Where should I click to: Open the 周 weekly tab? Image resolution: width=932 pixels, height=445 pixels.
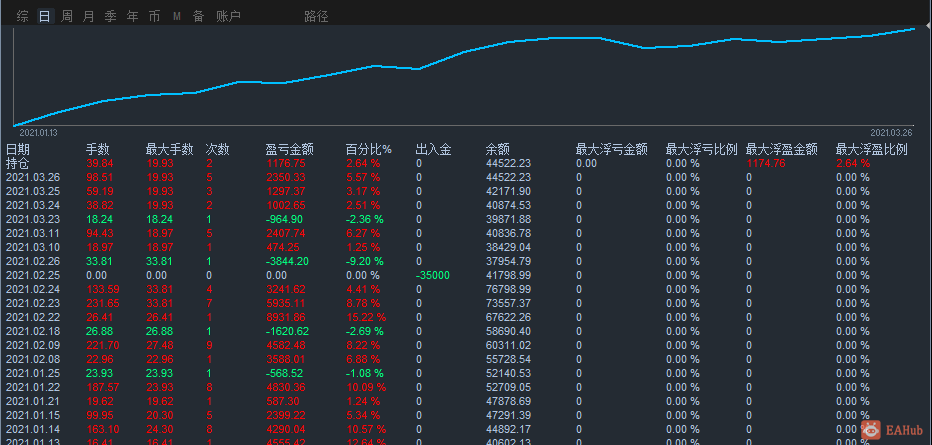[x=67, y=17]
